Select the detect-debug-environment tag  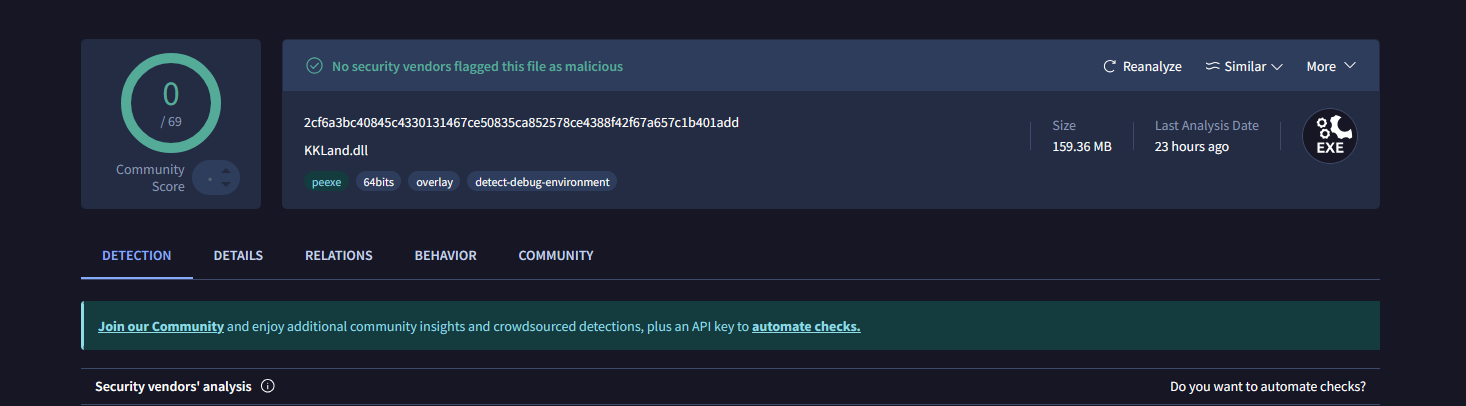pyautogui.click(x=542, y=182)
